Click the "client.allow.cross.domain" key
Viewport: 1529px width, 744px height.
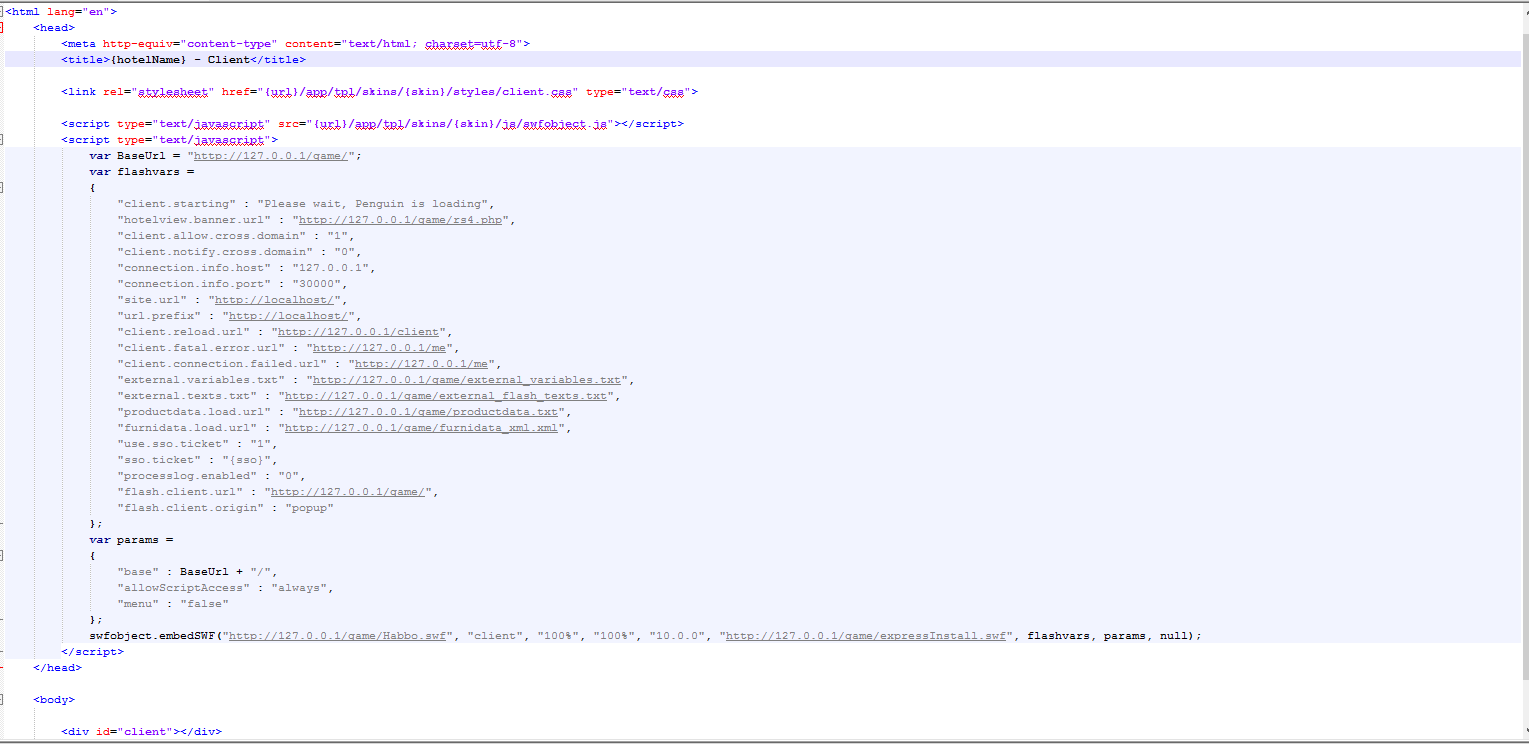(211, 236)
